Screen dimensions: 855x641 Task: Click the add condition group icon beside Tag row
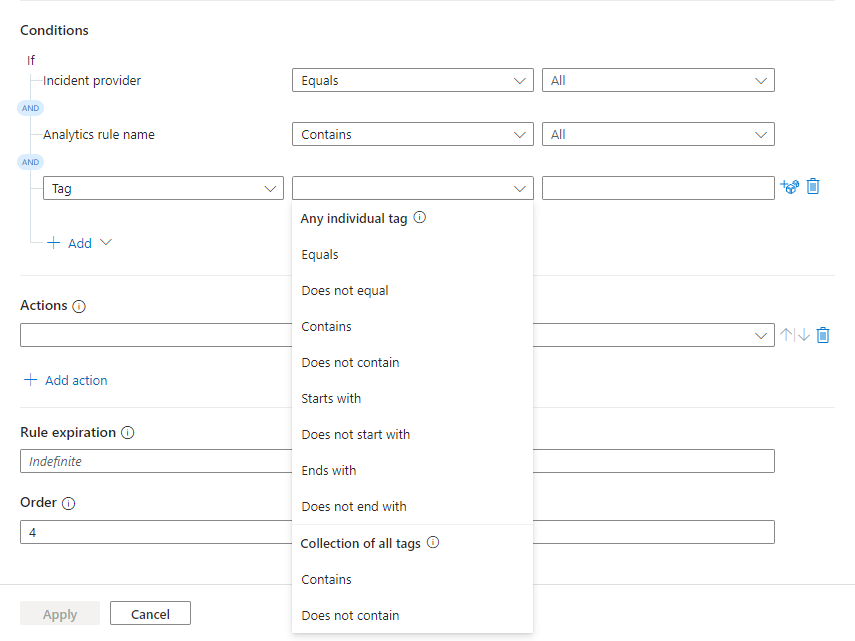(x=790, y=187)
